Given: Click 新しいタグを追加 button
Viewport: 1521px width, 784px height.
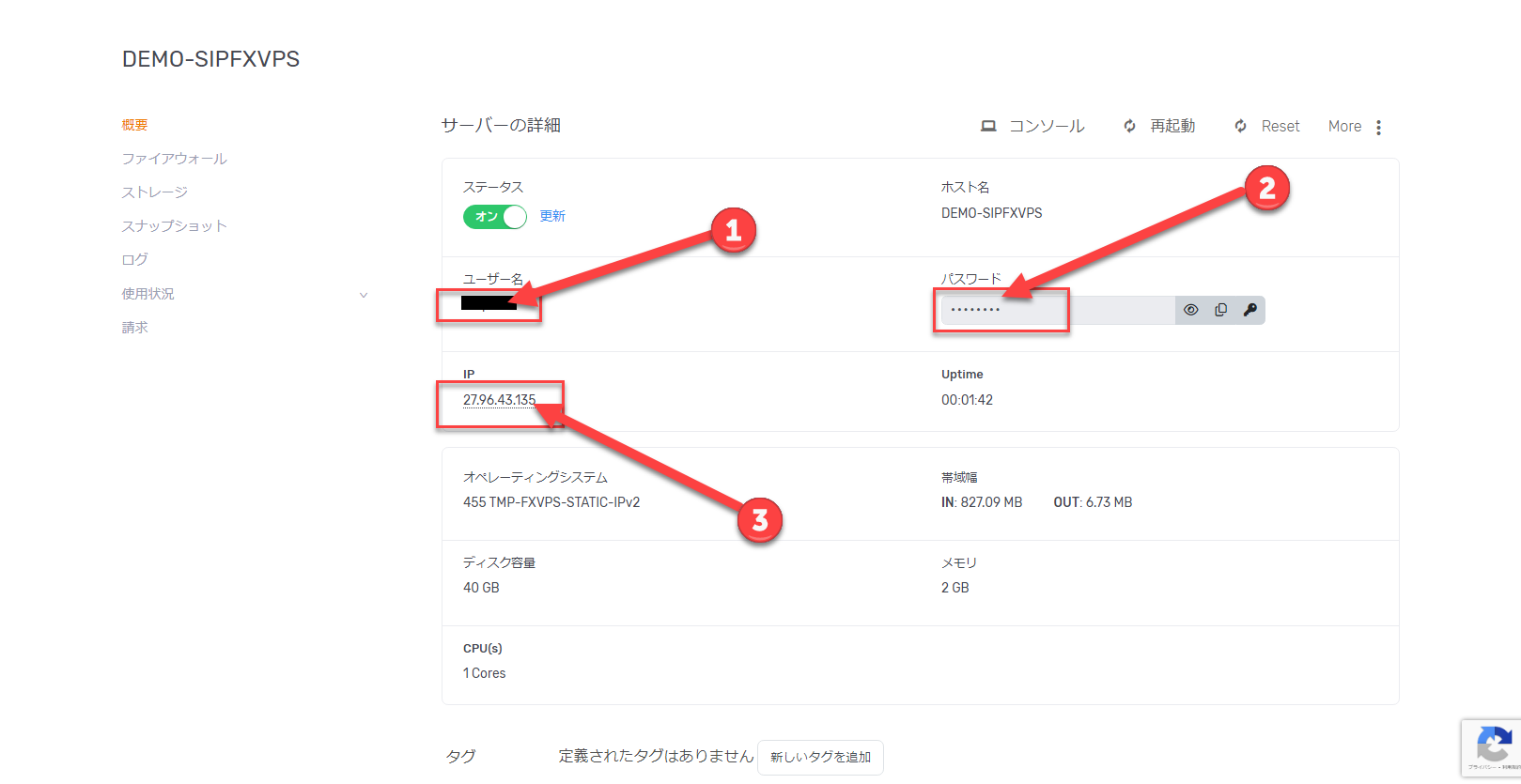Looking at the screenshot, I should tap(820, 757).
